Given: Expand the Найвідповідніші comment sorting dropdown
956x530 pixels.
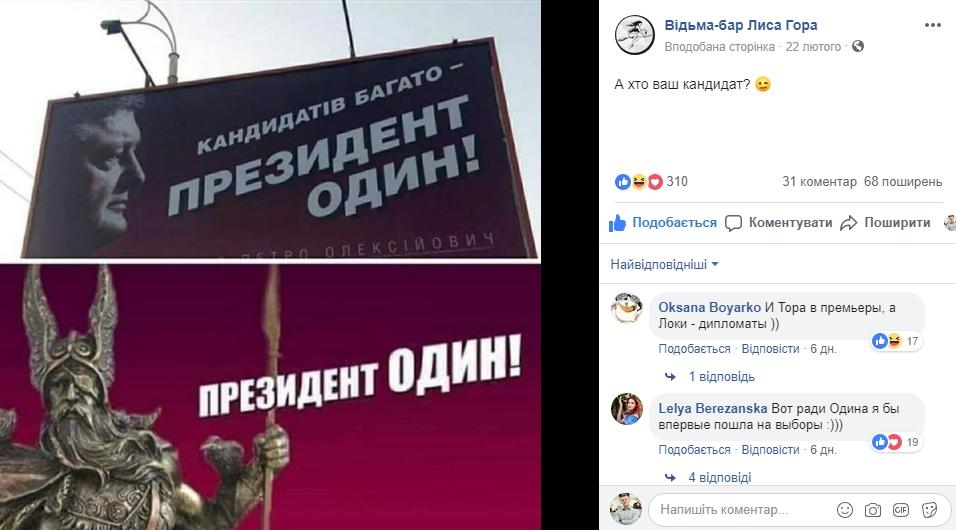Looking at the screenshot, I should point(665,265).
